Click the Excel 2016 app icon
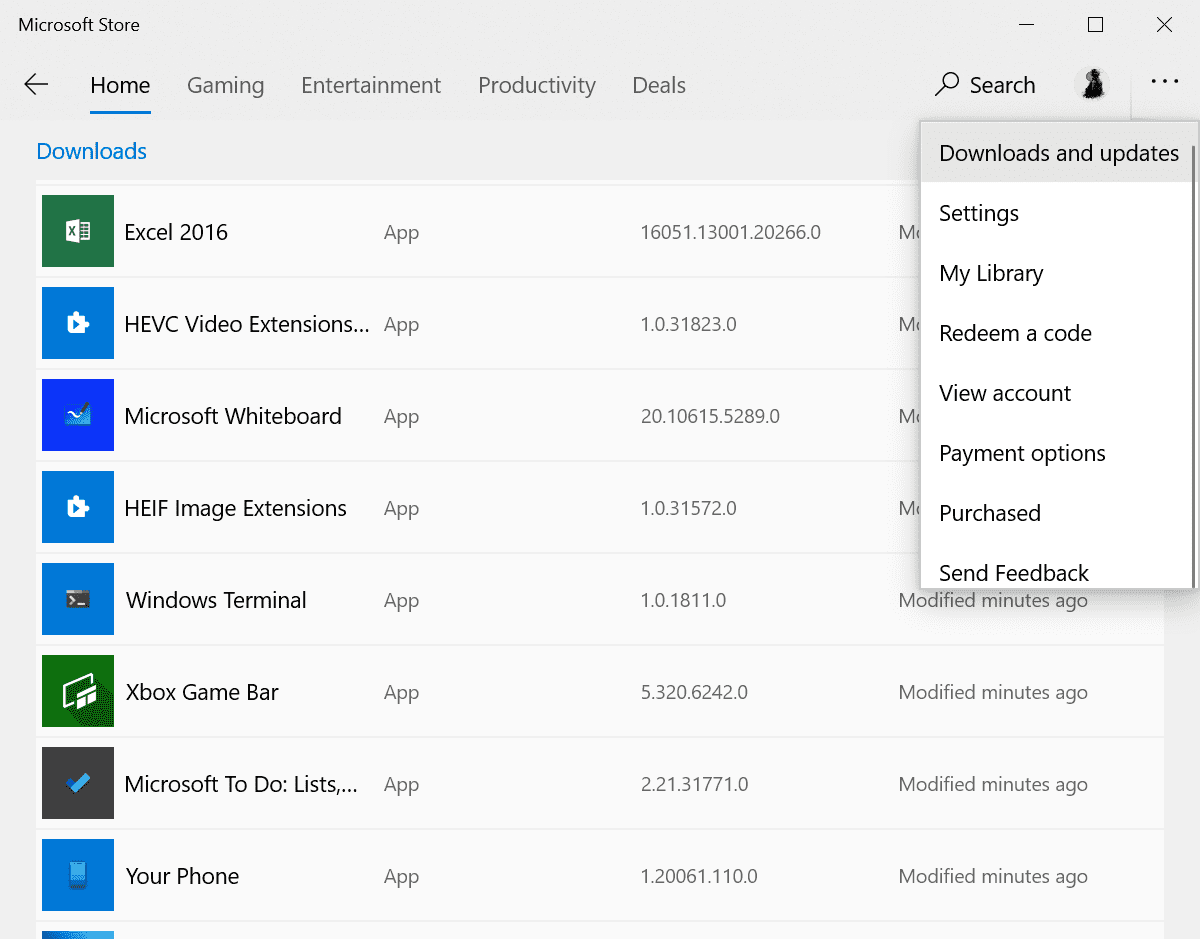This screenshot has width=1200, height=939. 78,231
